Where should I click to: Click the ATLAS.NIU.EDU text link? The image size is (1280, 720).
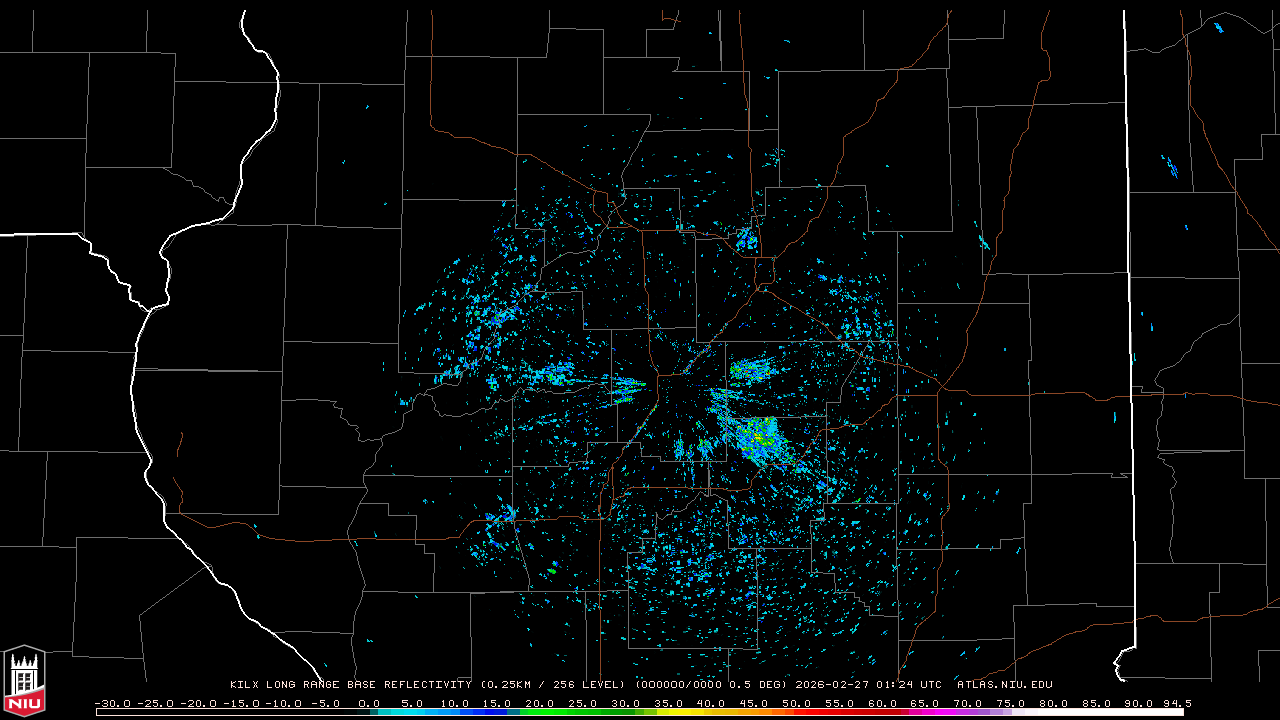click(x=1004, y=685)
